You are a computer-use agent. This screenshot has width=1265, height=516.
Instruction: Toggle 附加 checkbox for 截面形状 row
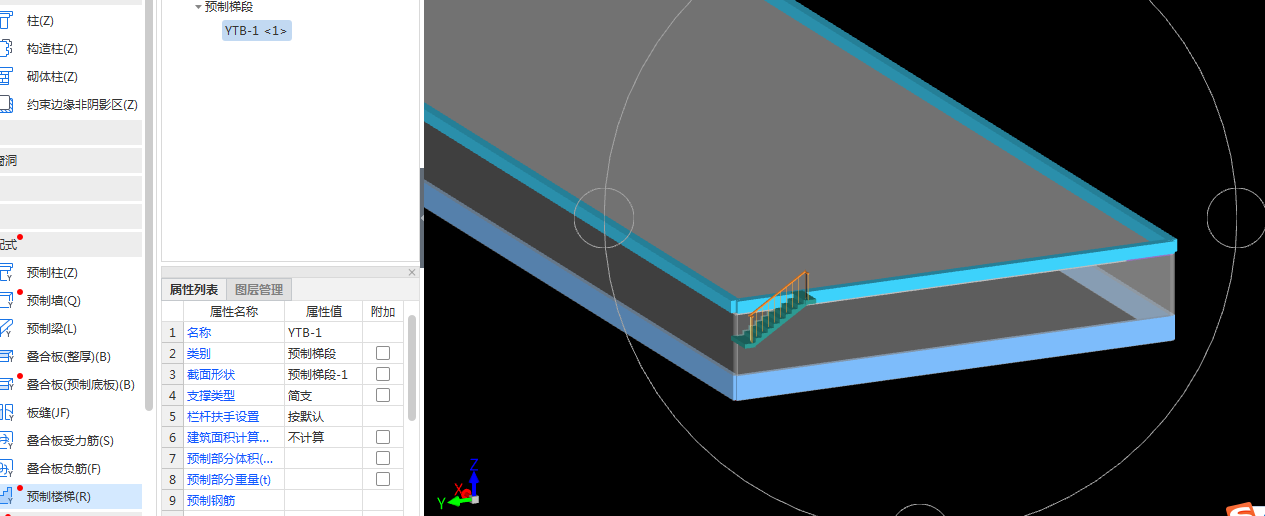point(383,374)
